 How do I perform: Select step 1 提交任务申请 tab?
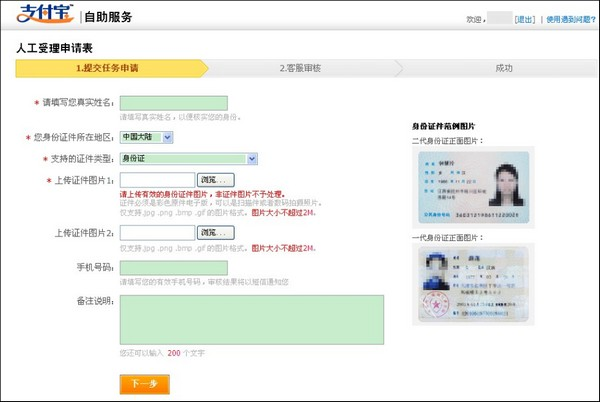108,69
